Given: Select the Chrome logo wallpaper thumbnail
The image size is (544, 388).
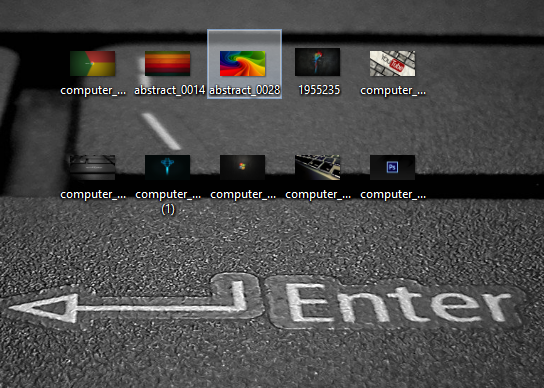Looking at the screenshot, I should (93, 64).
